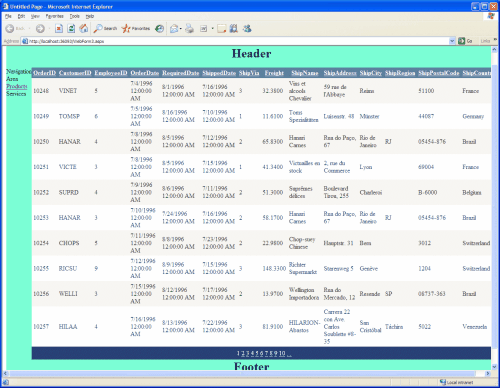This screenshot has height=388, width=500.
Task: Click the Services navigation text
Action: click(16, 94)
